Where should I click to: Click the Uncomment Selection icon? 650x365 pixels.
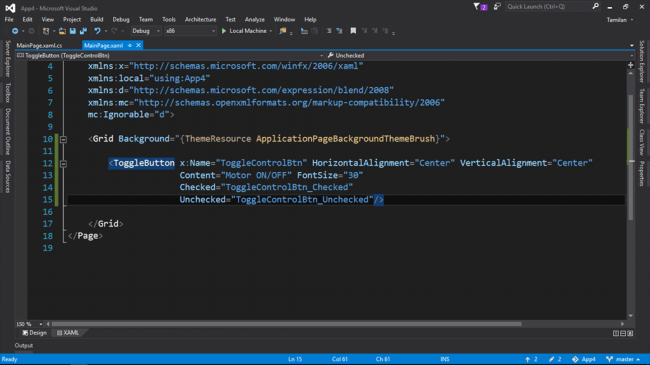339,31
